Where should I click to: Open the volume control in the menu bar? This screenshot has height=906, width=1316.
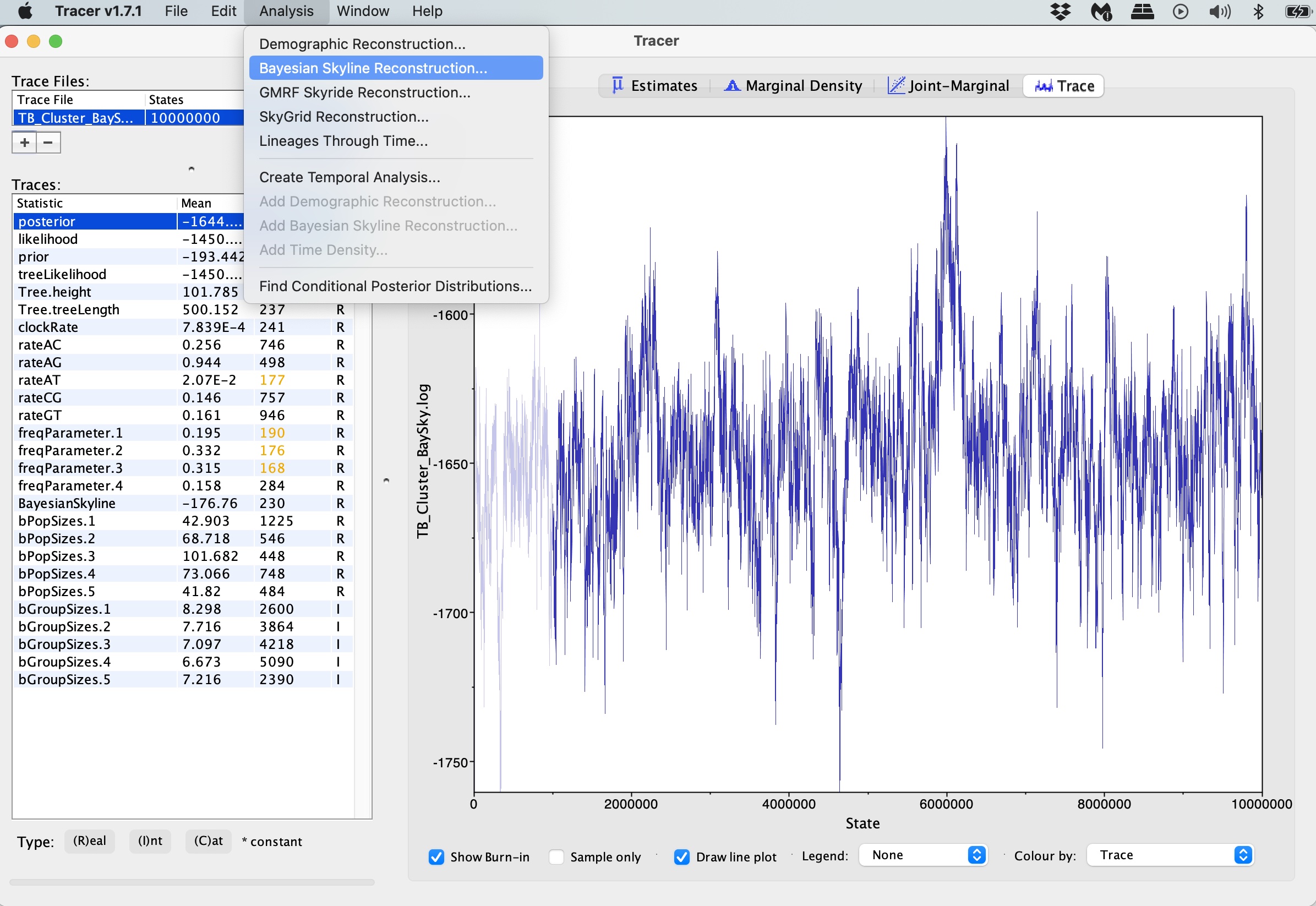(1219, 12)
